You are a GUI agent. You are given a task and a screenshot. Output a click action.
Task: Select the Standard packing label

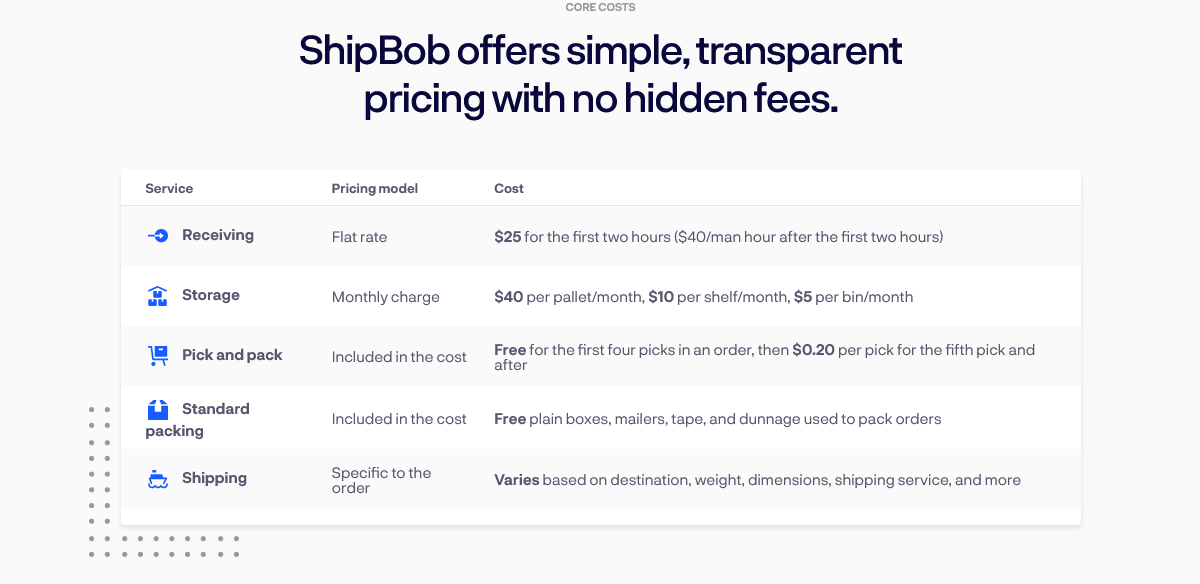198,420
